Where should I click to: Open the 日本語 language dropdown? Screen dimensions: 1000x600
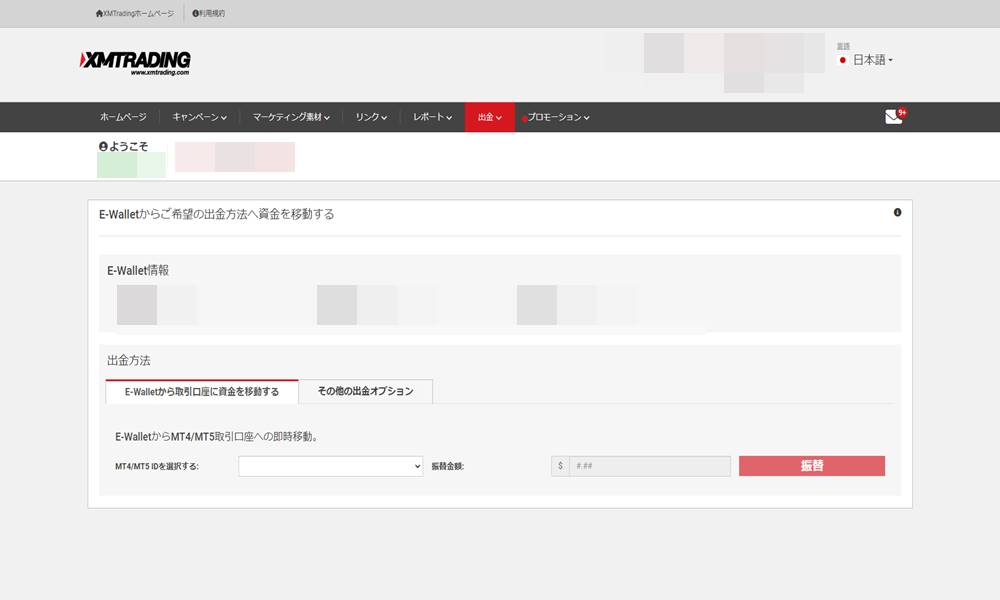coord(870,59)
